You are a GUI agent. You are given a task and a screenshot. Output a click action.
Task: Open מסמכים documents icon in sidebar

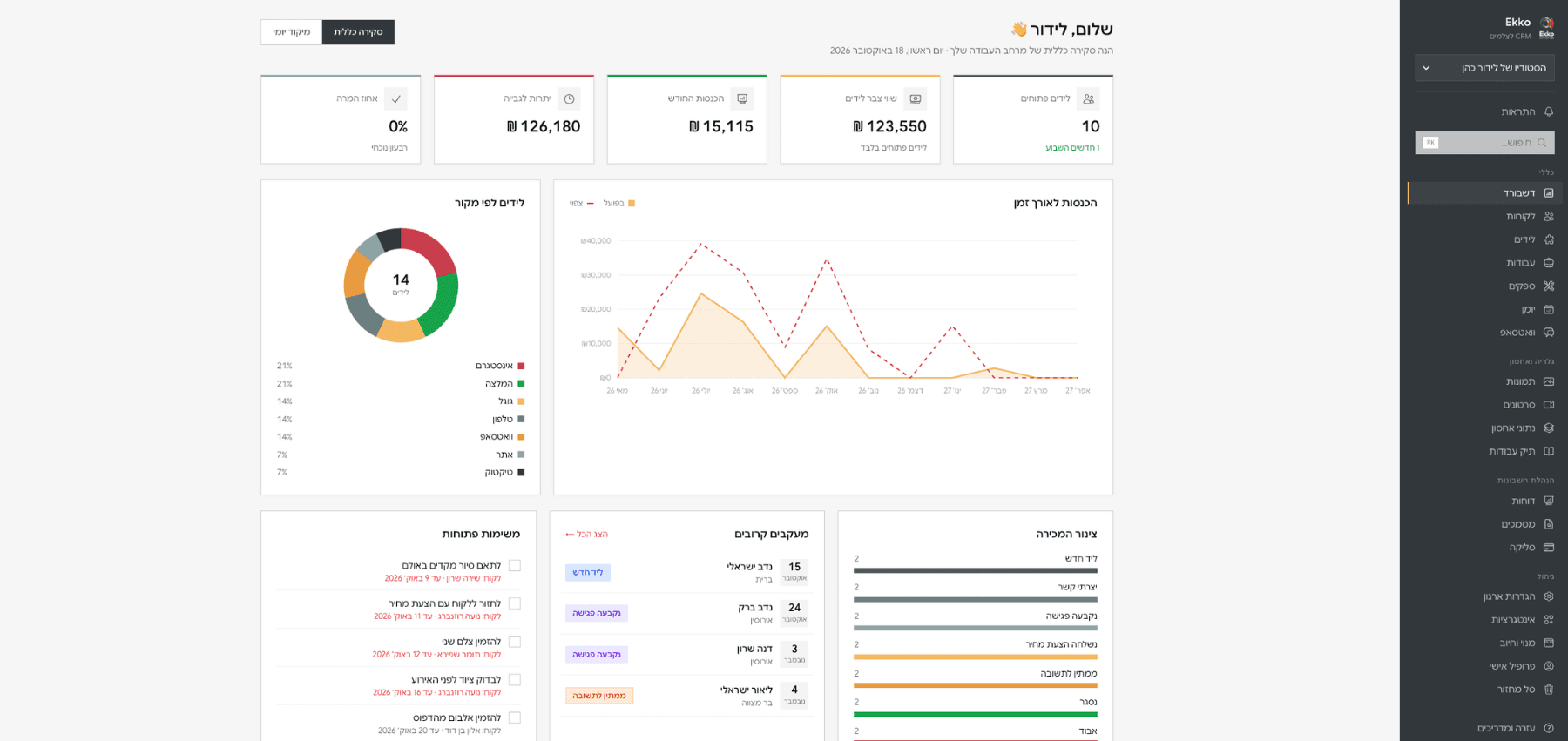pos(1549,524)
